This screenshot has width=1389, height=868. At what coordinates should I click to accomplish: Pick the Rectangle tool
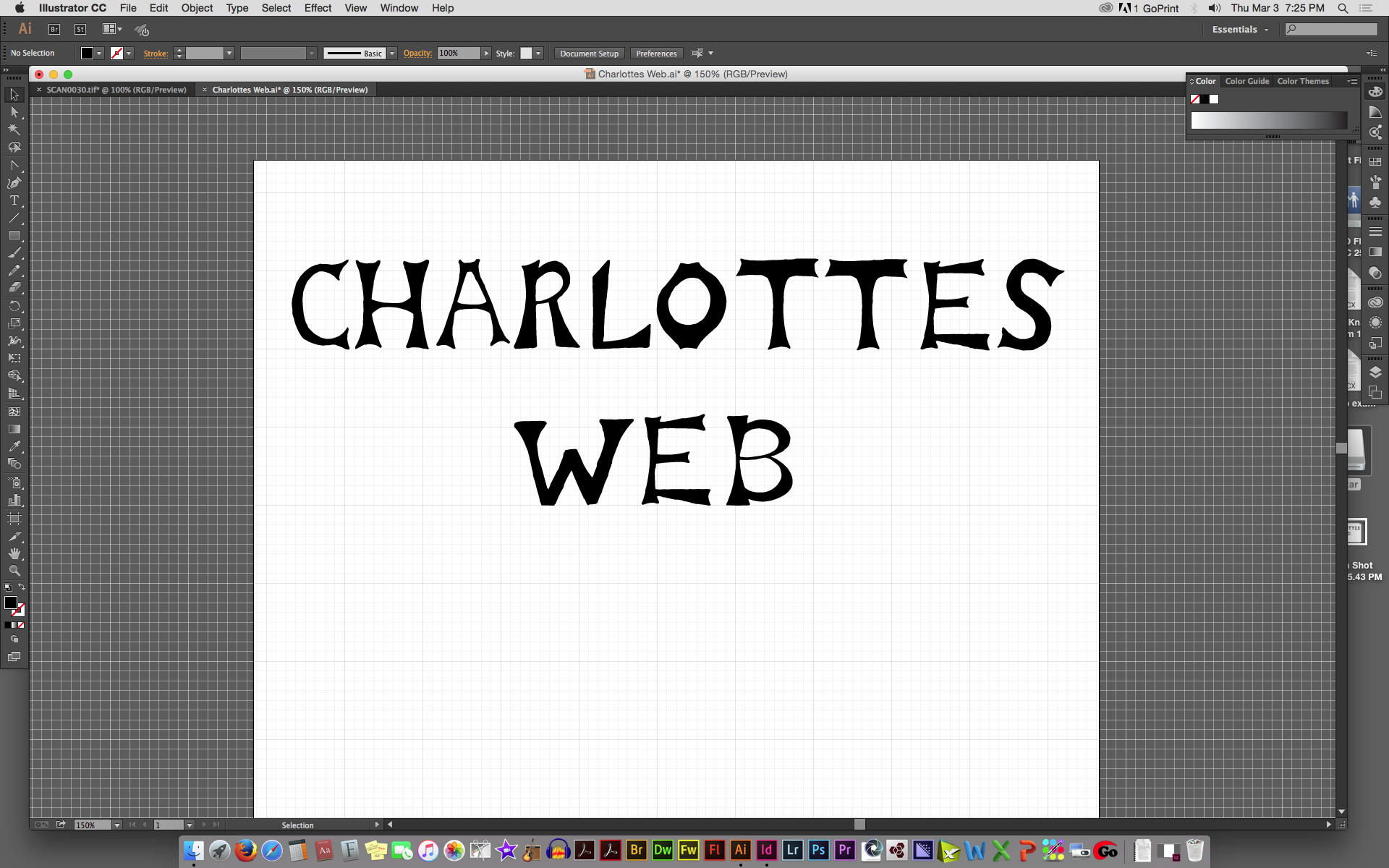[14, 236]
